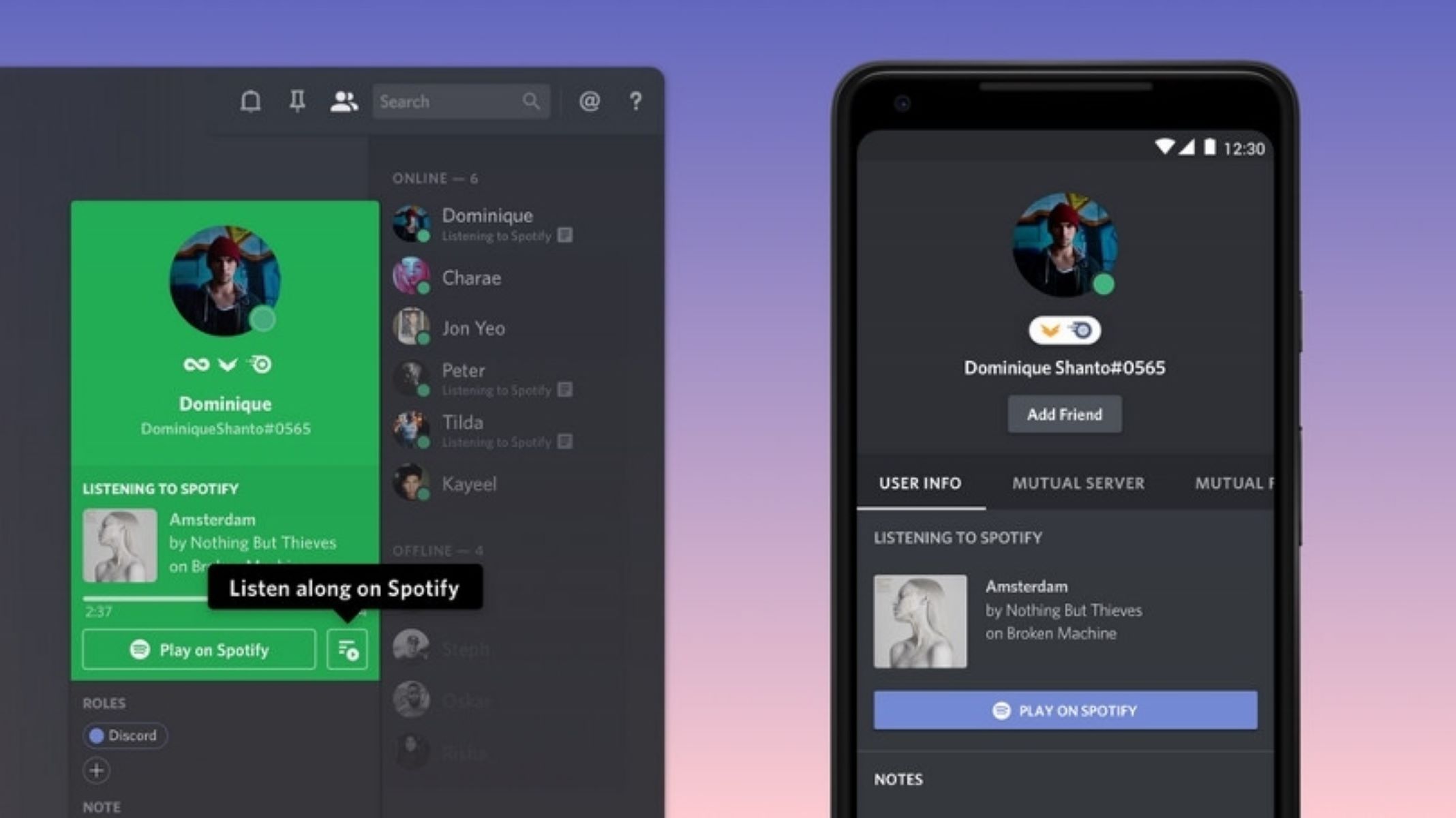1456x818 pixels.
Task: Click the Spotify logo Play on Spotify button
Action: coord(200,650)
